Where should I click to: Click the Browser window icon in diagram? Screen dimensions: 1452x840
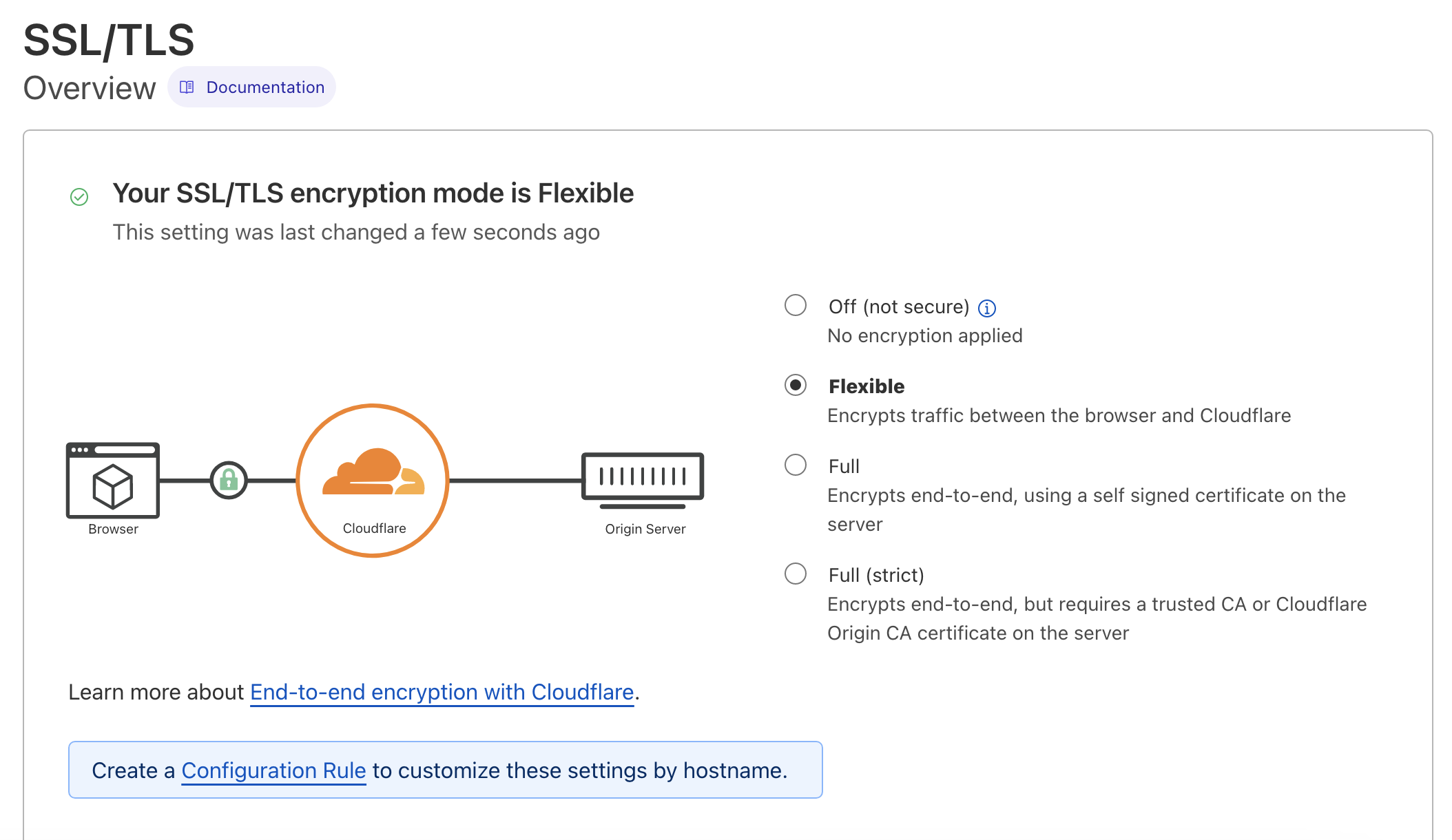(113, 481)
